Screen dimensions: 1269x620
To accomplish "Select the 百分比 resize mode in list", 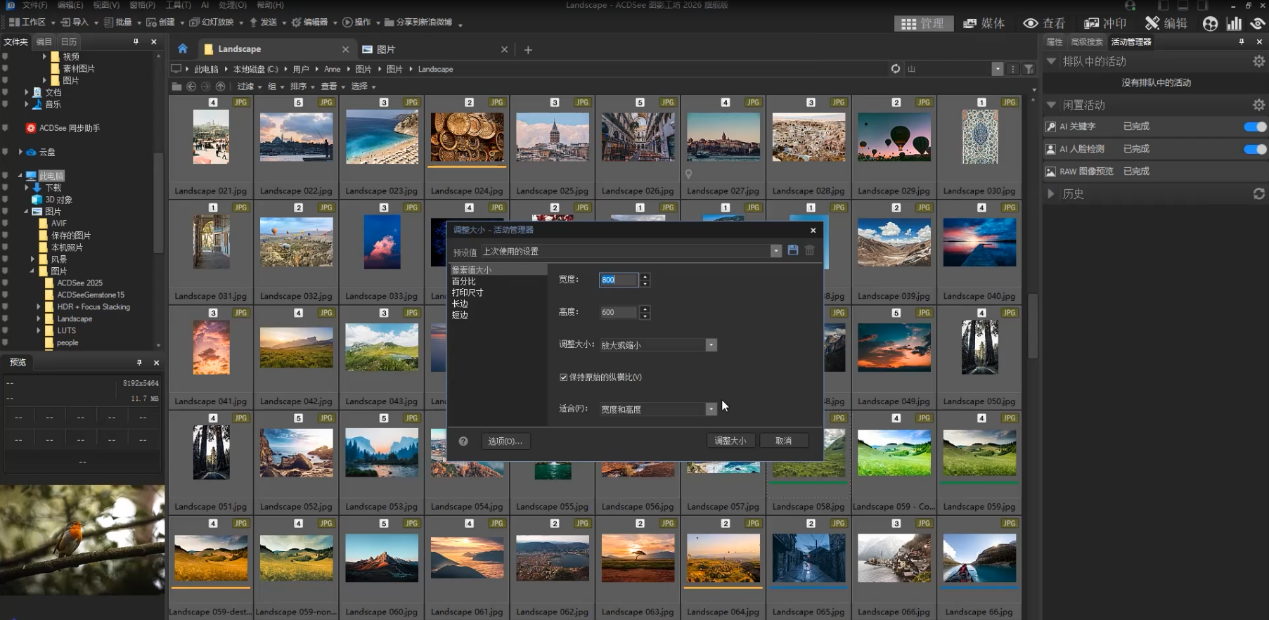I will click(464, 282).
